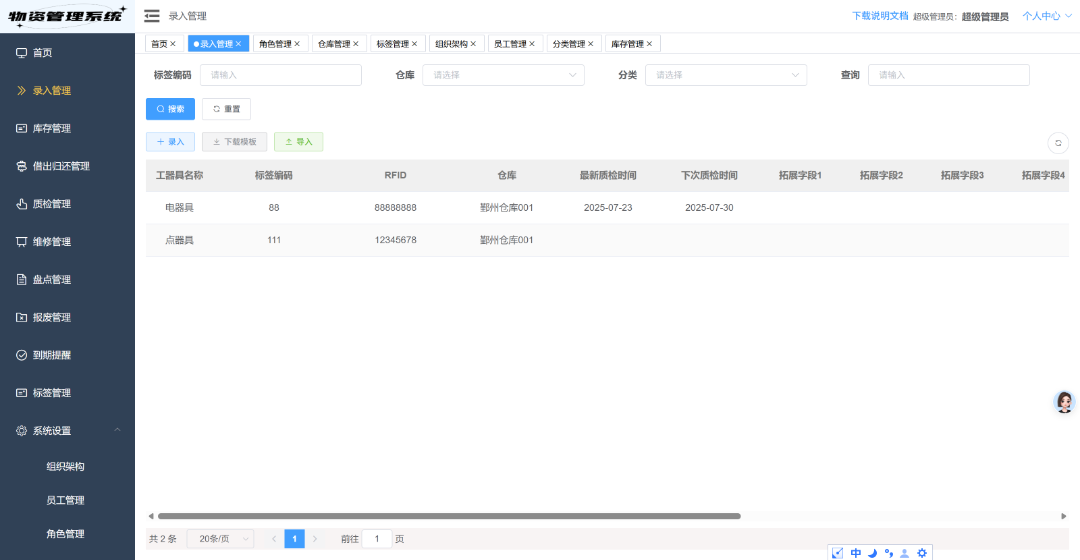This screenshot has width=1080, height=560.
Task: Open 质检管理 in the sidebar
Action: coord(52,204)
